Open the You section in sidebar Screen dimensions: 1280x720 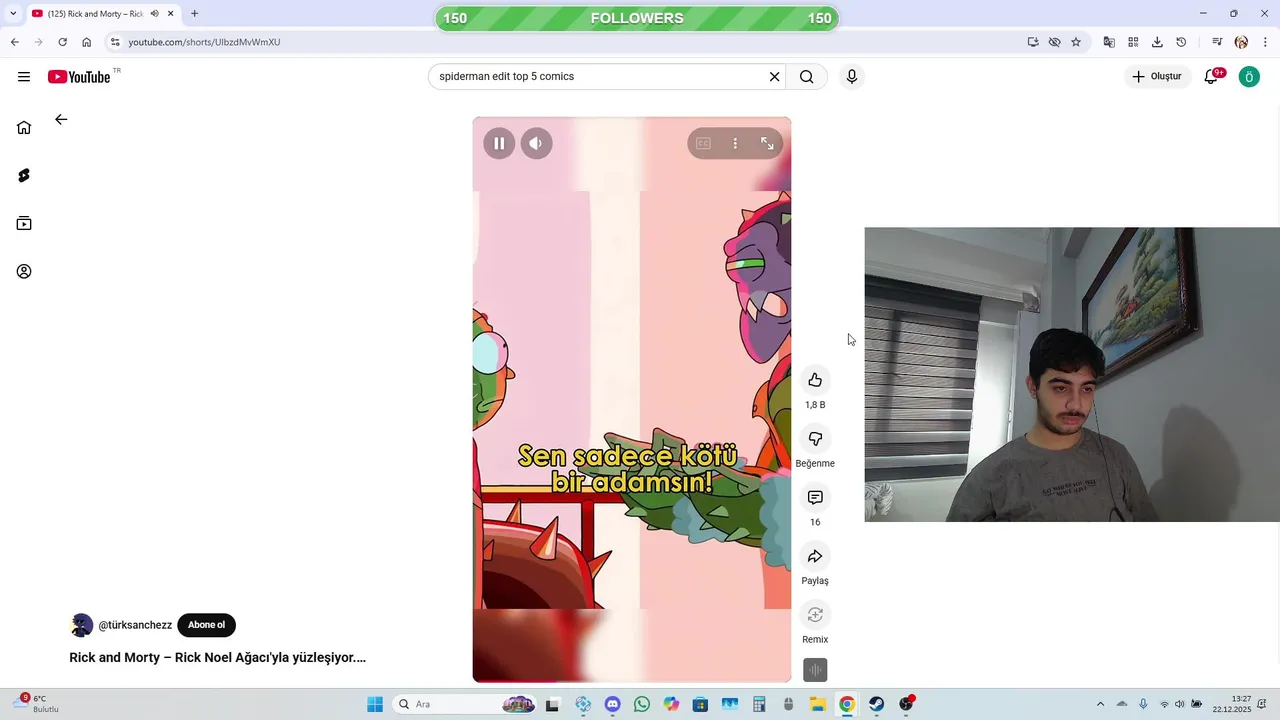tap(24, 271)
